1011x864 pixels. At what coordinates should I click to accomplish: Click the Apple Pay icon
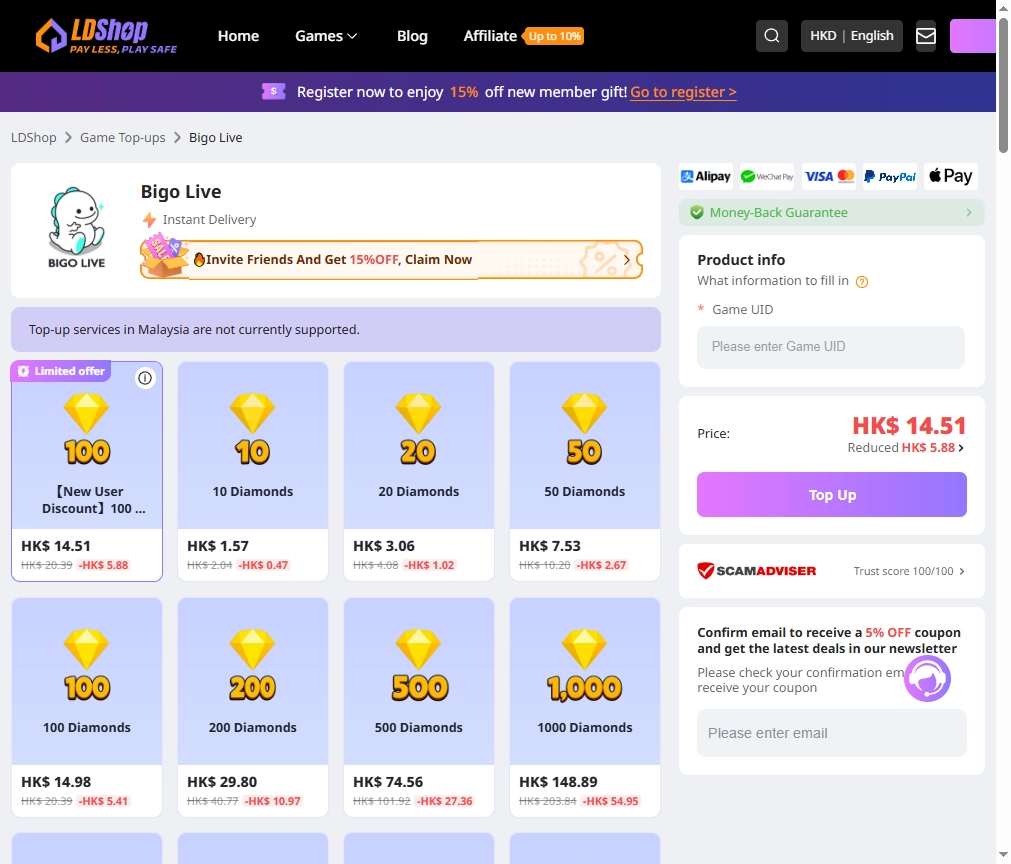[951, 176]
